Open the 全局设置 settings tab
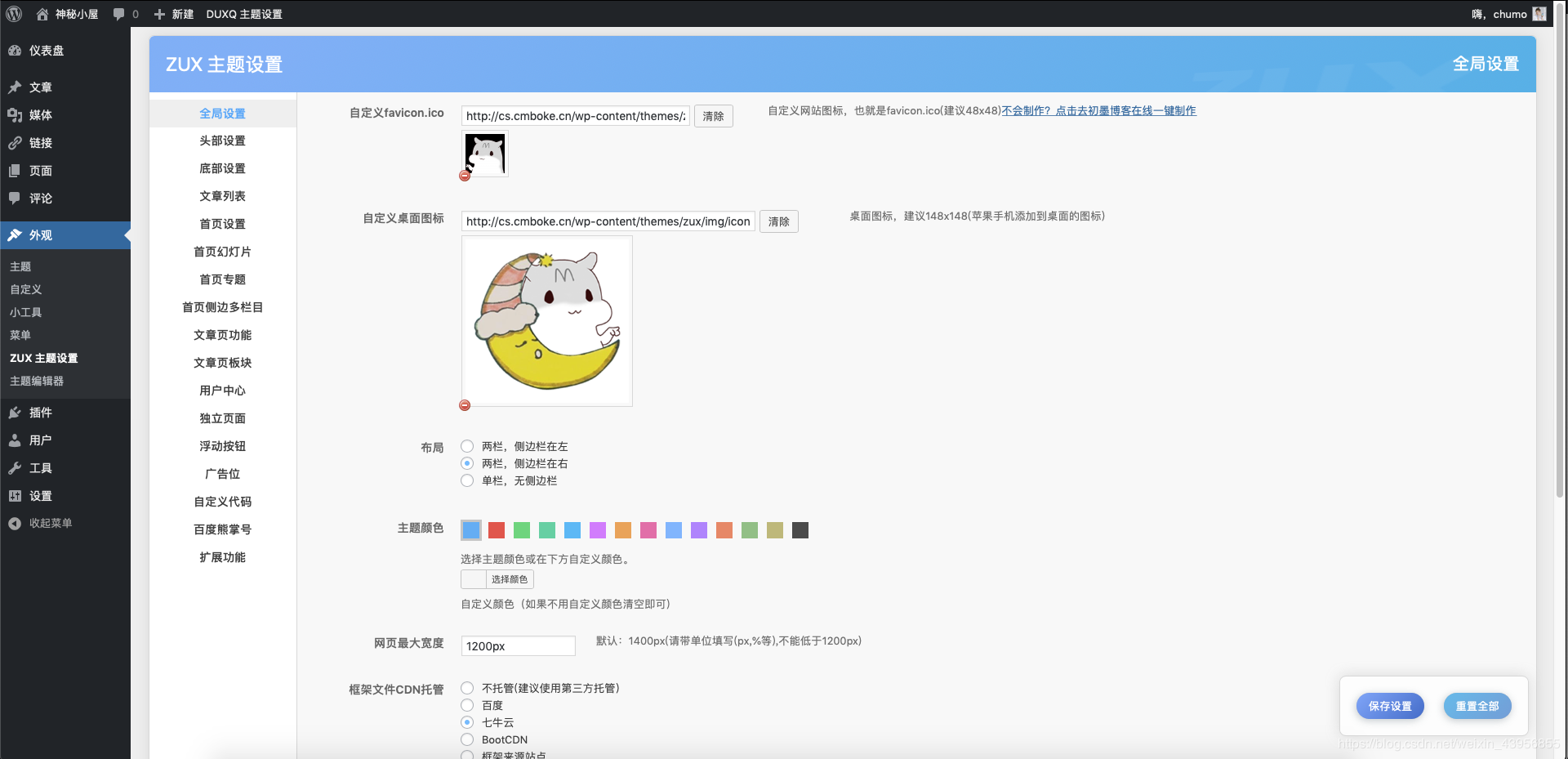Viewport: 1568px width, 759px height. tap(223, 114)
